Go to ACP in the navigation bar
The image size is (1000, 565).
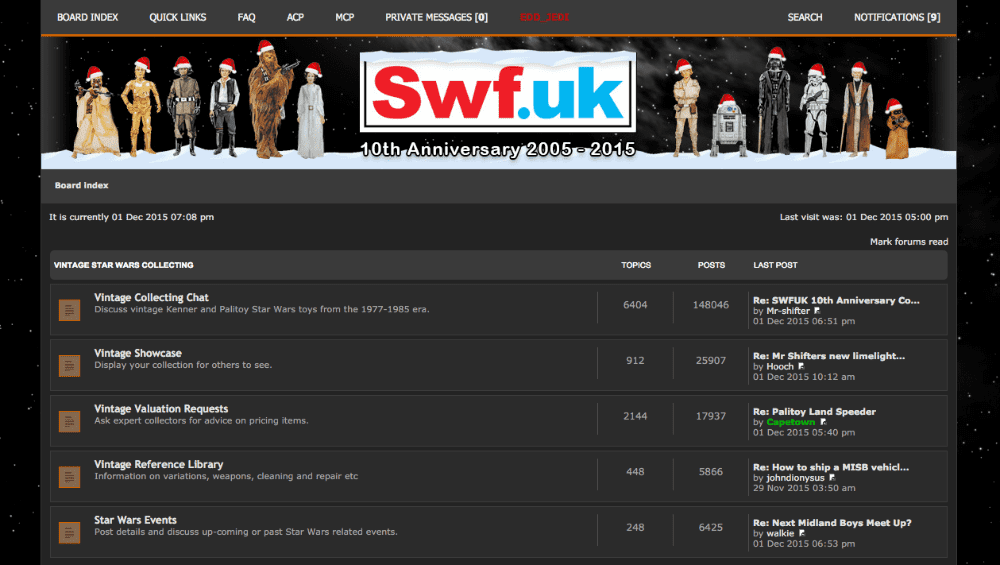coord(295,17)
